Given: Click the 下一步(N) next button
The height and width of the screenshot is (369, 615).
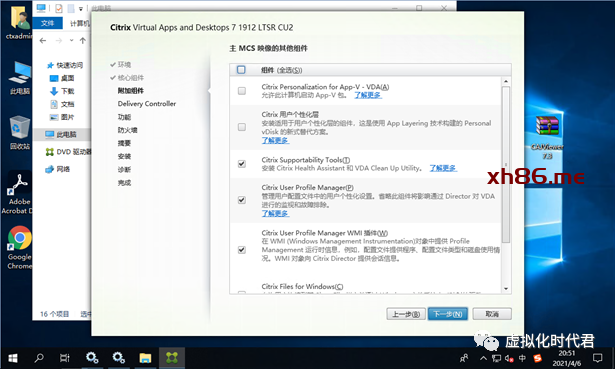Looking at the screenshot, I should 448,314.
